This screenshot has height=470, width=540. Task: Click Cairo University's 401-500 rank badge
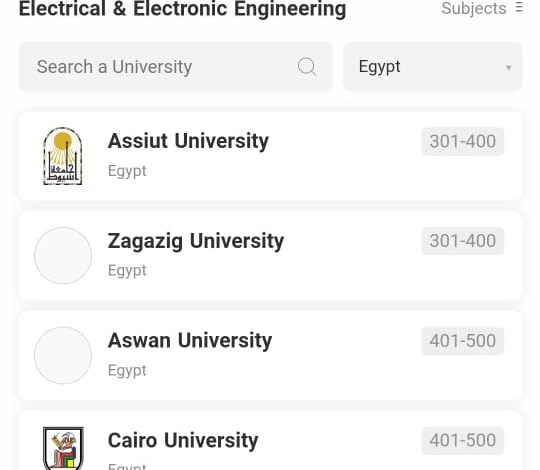point(463,440)
